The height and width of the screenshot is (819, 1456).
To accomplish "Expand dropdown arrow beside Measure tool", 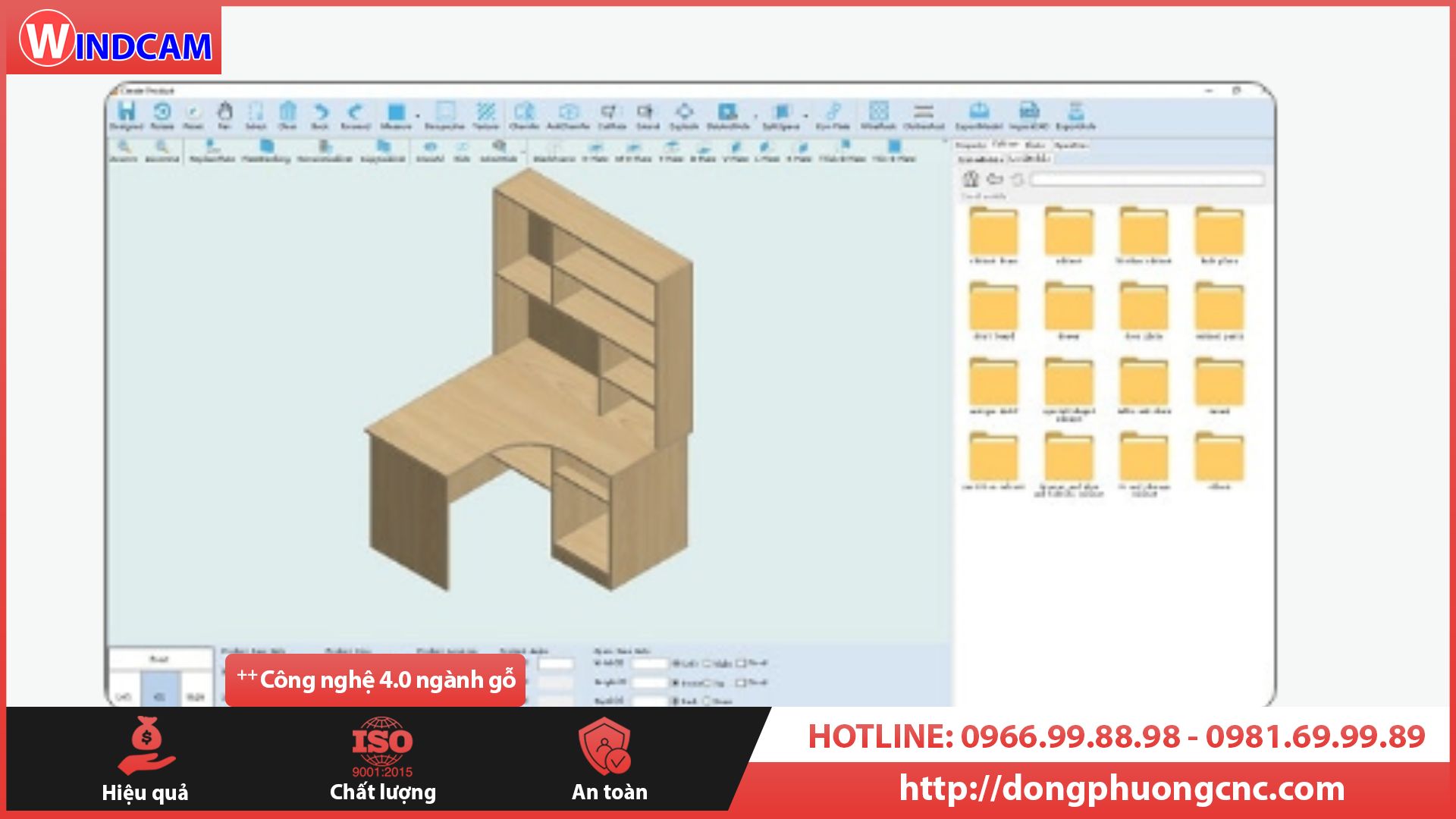I will pos(418,116).
